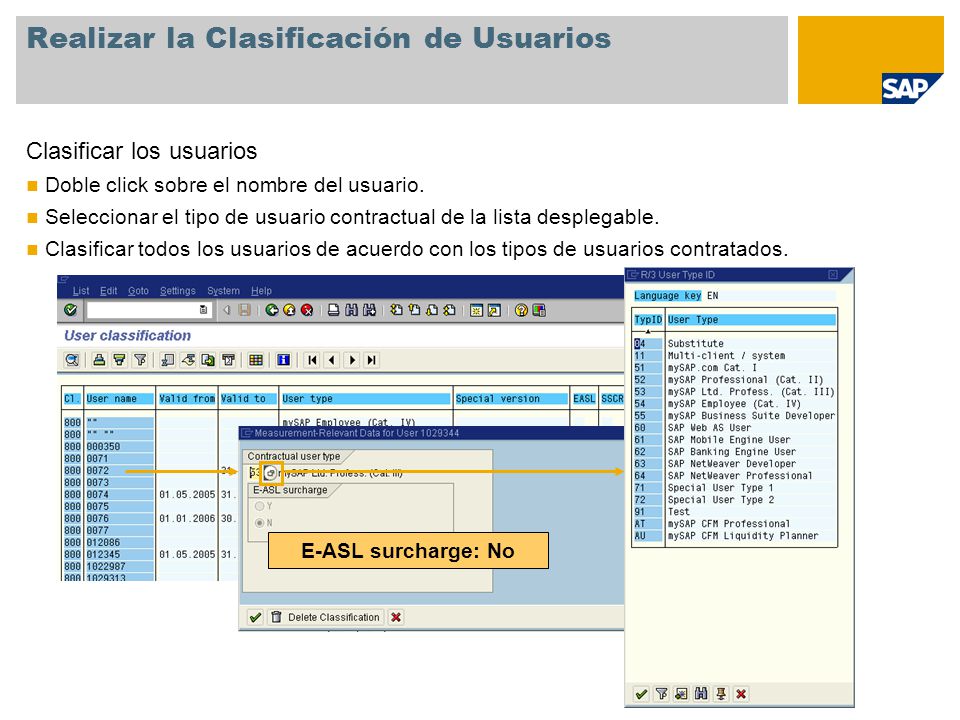This screenshot has width=960, height=720.
Task: Click the contractual user type code field
Action: [x=255, y=473]
